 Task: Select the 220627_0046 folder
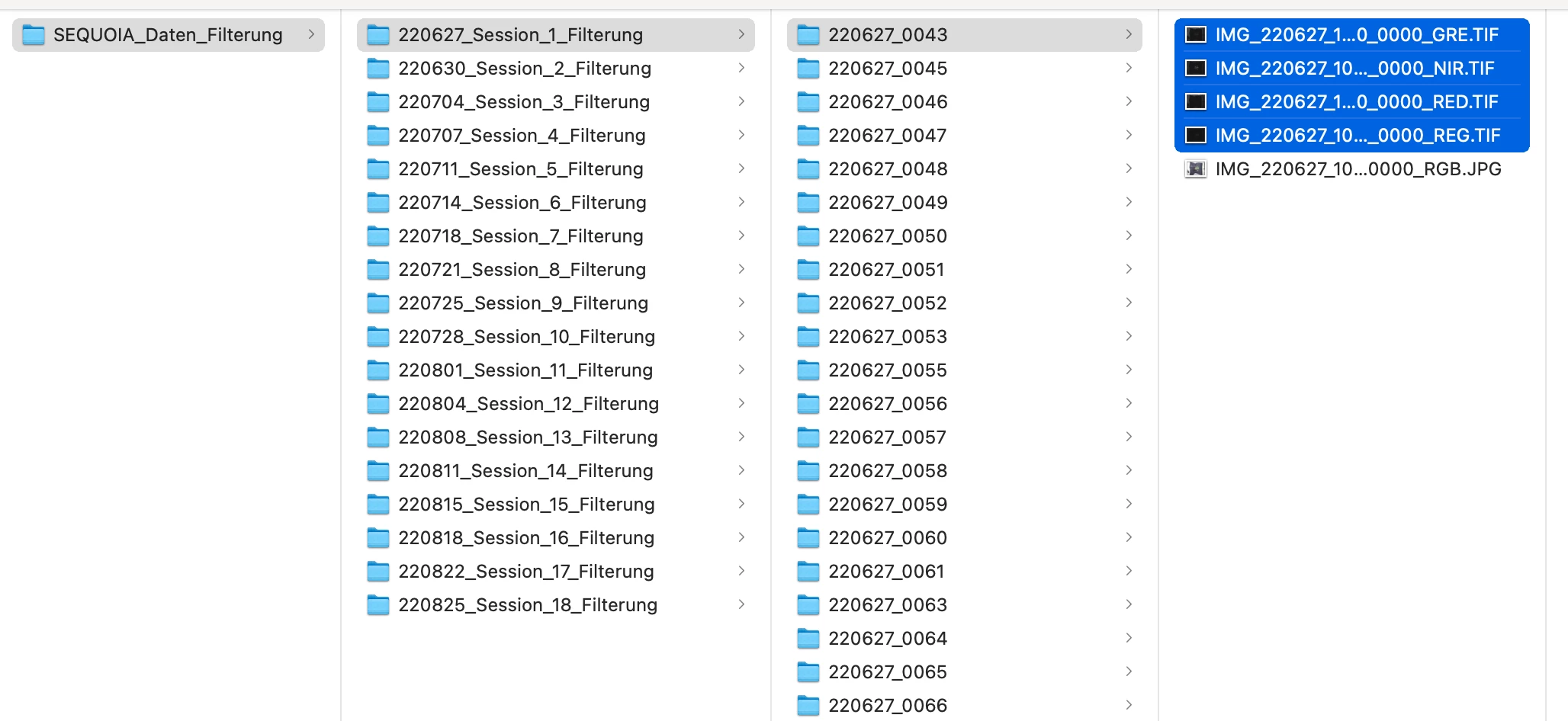(x=965, y=102)
